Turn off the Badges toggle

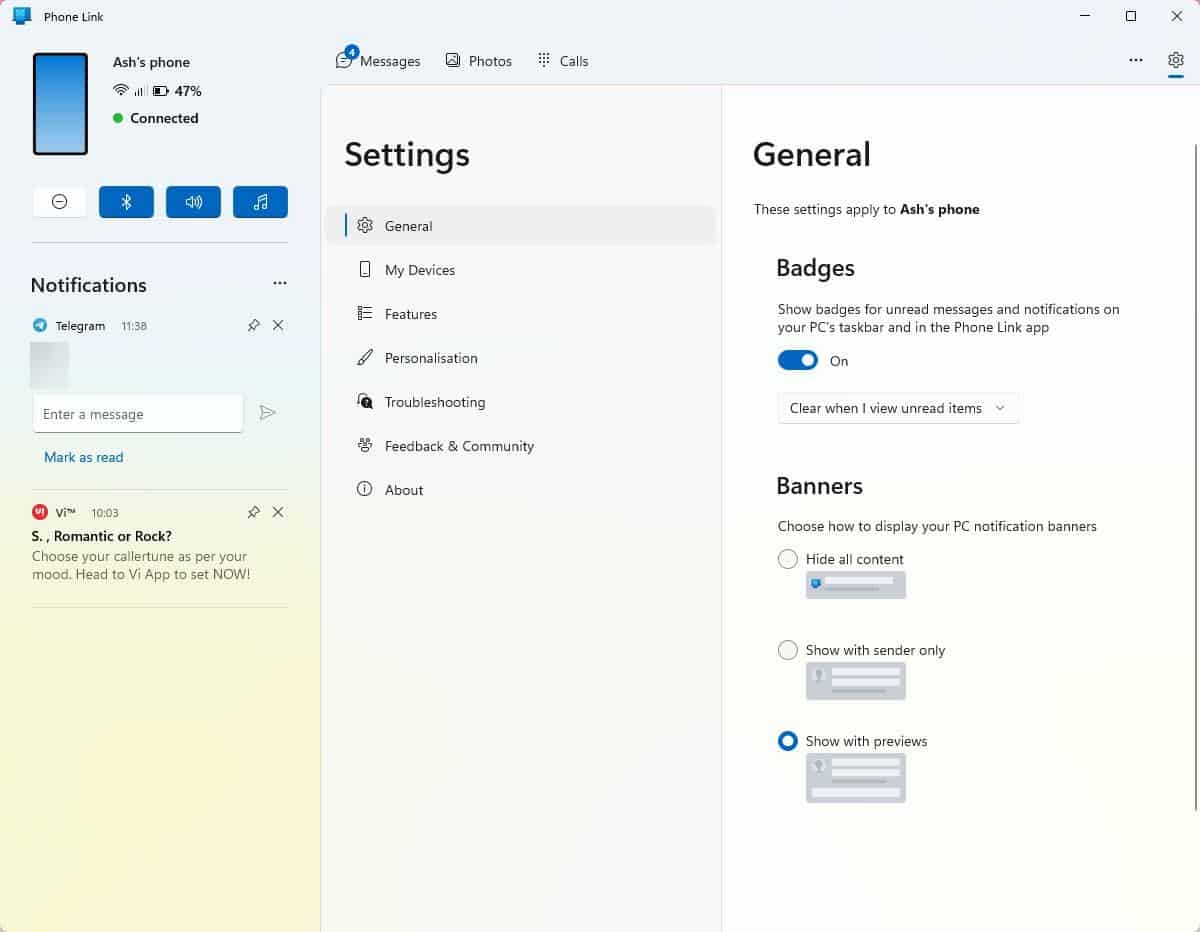click(x=797, y=360)
